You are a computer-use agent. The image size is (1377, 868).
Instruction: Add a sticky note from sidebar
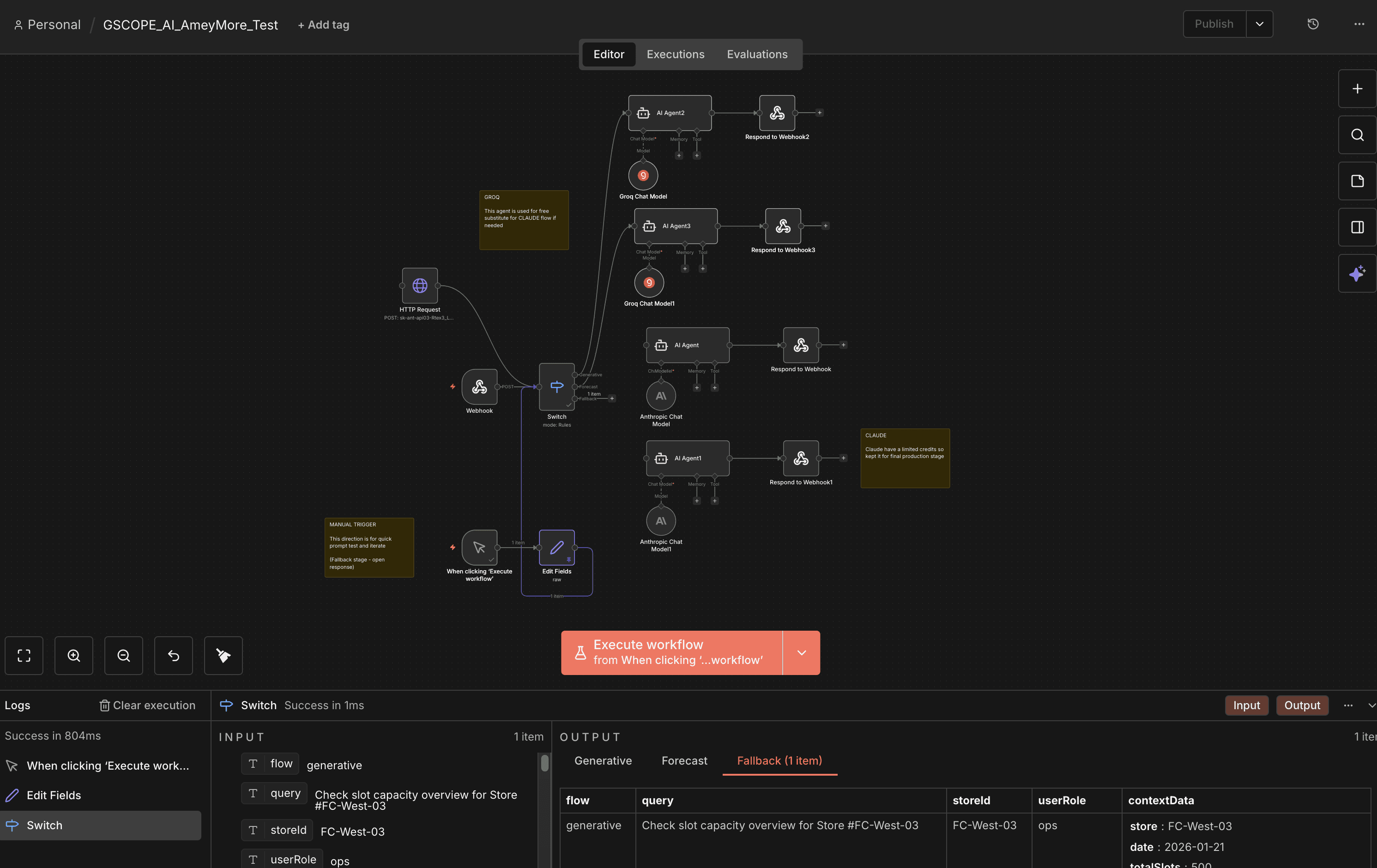(x=1357, y=181)
